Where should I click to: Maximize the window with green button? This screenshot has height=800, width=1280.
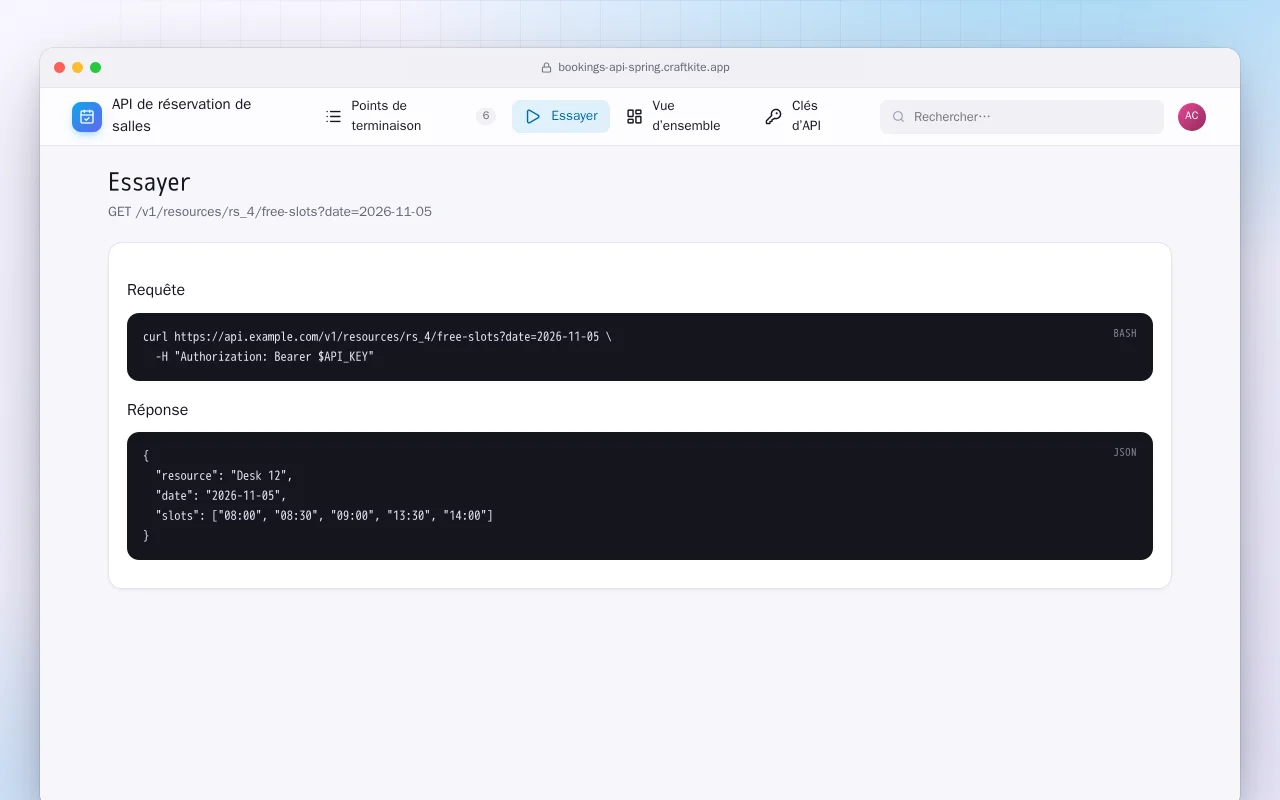[96, 68]
